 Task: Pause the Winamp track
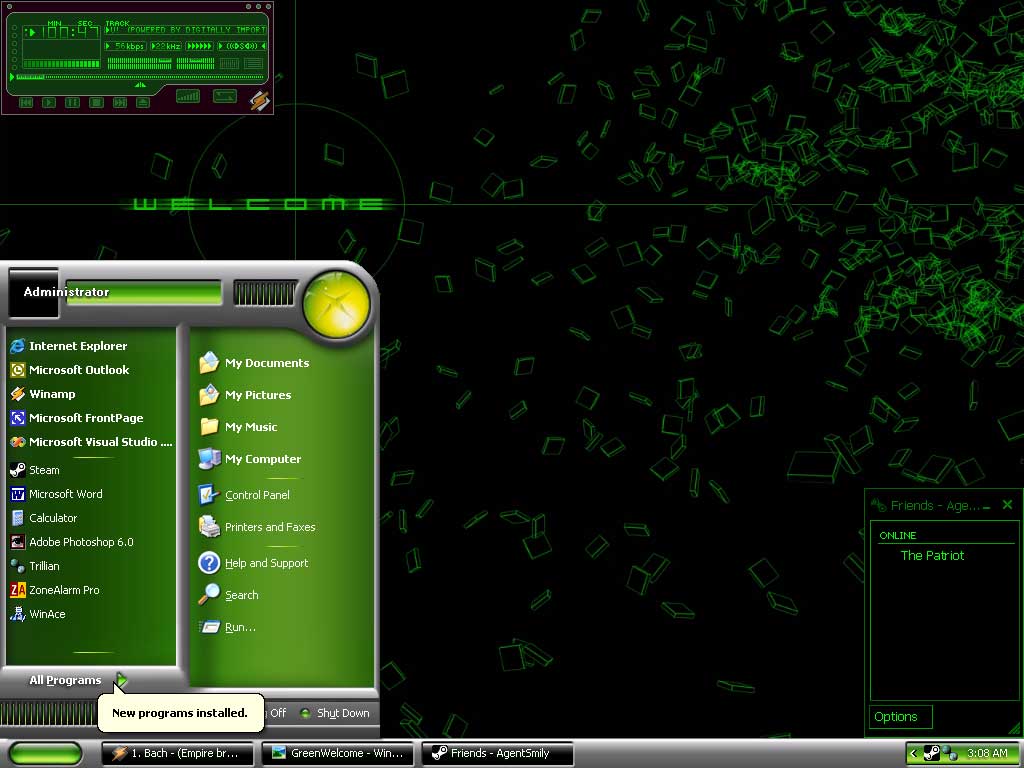coord(72,102)
